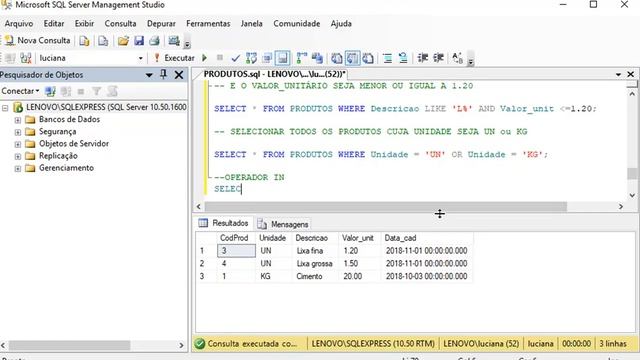Open the SQL editor toolbar overflow arrow

tap(471, 61)
